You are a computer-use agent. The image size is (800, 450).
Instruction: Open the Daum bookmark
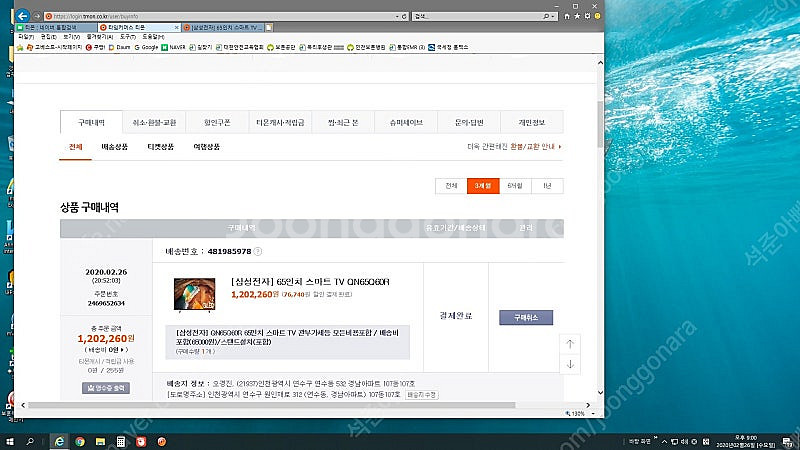[119, 47]
